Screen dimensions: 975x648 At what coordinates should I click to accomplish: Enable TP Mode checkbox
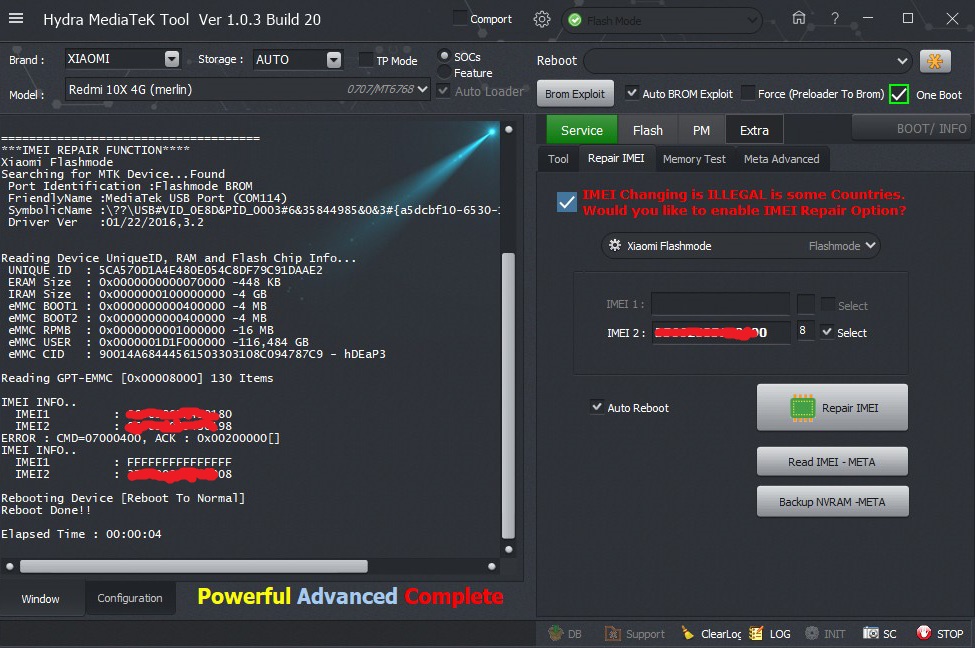(366, 60)
